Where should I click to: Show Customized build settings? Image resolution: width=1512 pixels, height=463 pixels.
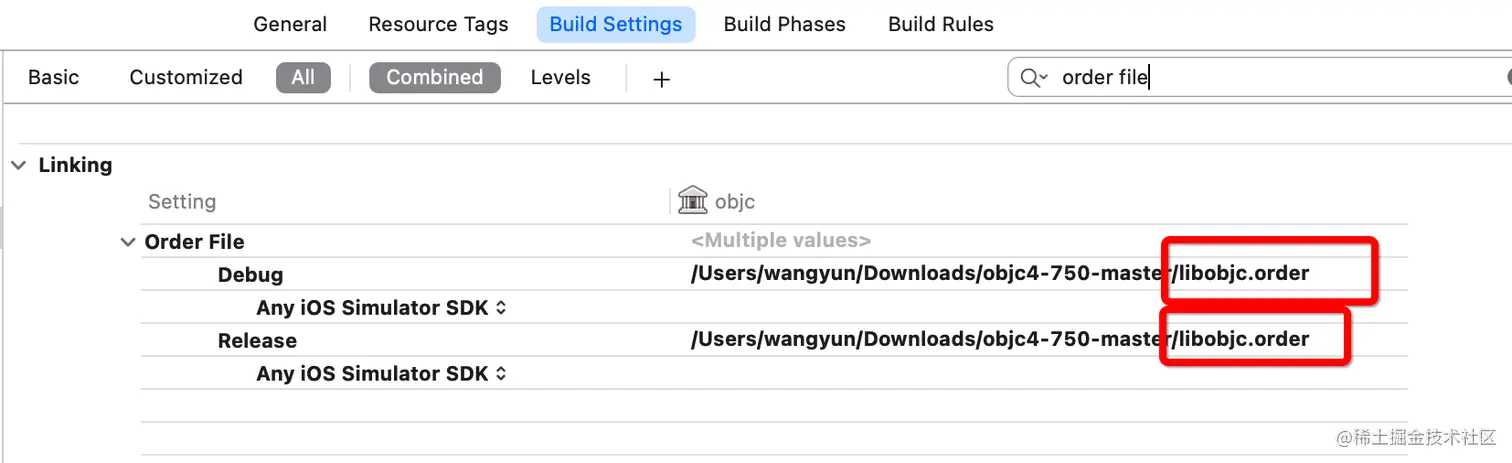click(186, 77)
